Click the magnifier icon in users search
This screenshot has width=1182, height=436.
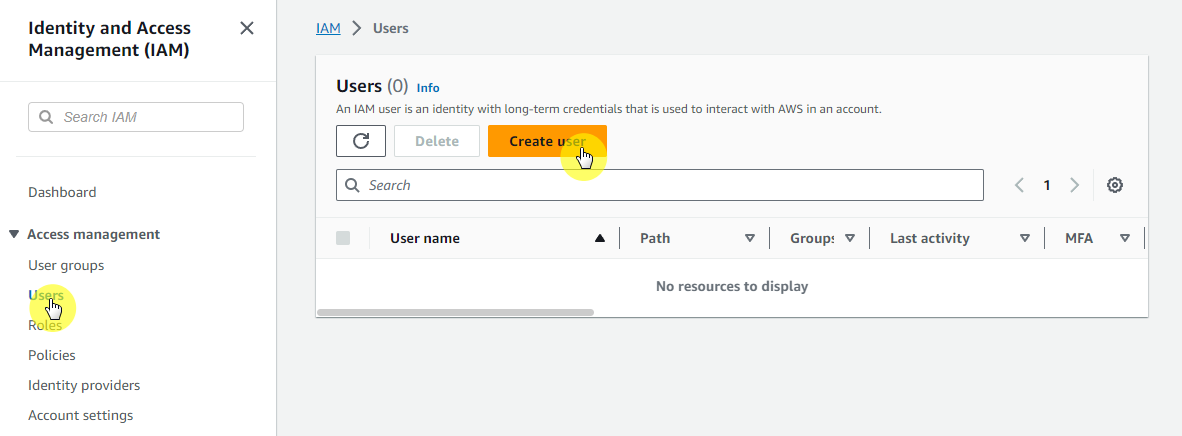click(x=352, y=185)
